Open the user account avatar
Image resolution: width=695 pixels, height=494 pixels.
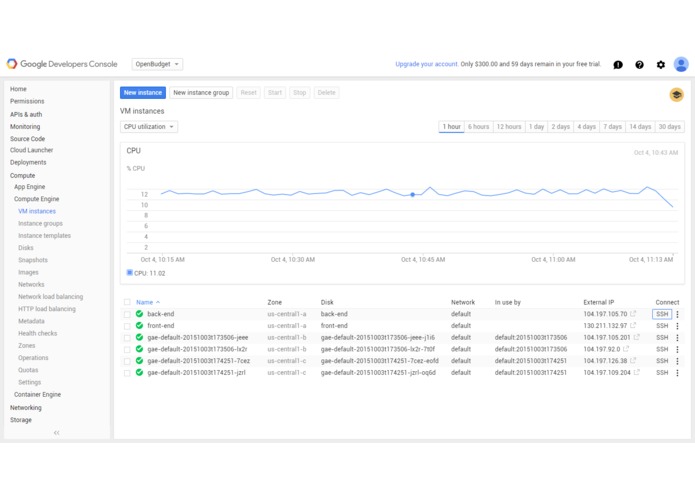pyautogui.click(x=681, y=64)
